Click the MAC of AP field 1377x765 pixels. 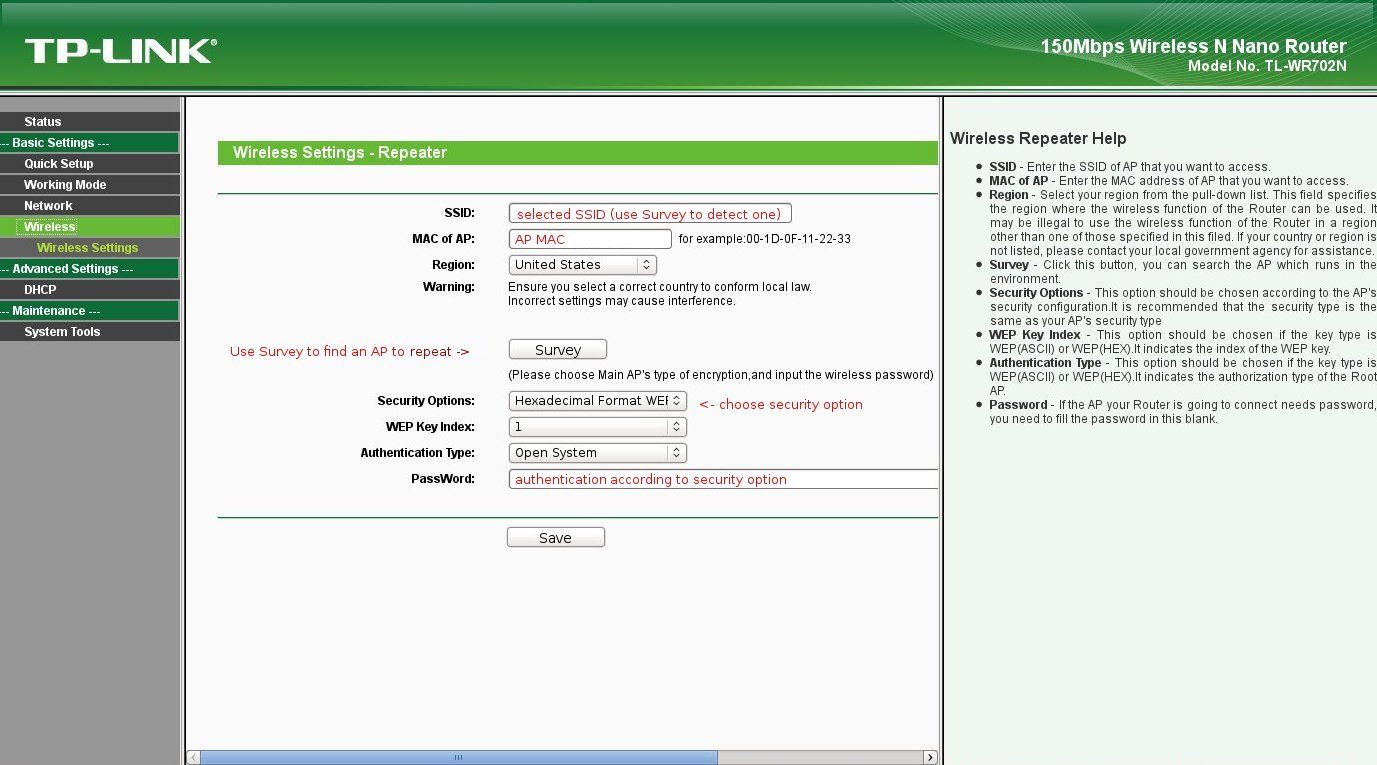pos(590,239)
